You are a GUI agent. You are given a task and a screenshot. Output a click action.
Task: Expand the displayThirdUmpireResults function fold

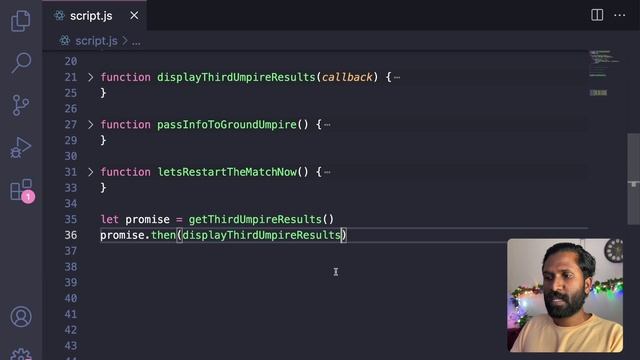click(x=90, y=77)
